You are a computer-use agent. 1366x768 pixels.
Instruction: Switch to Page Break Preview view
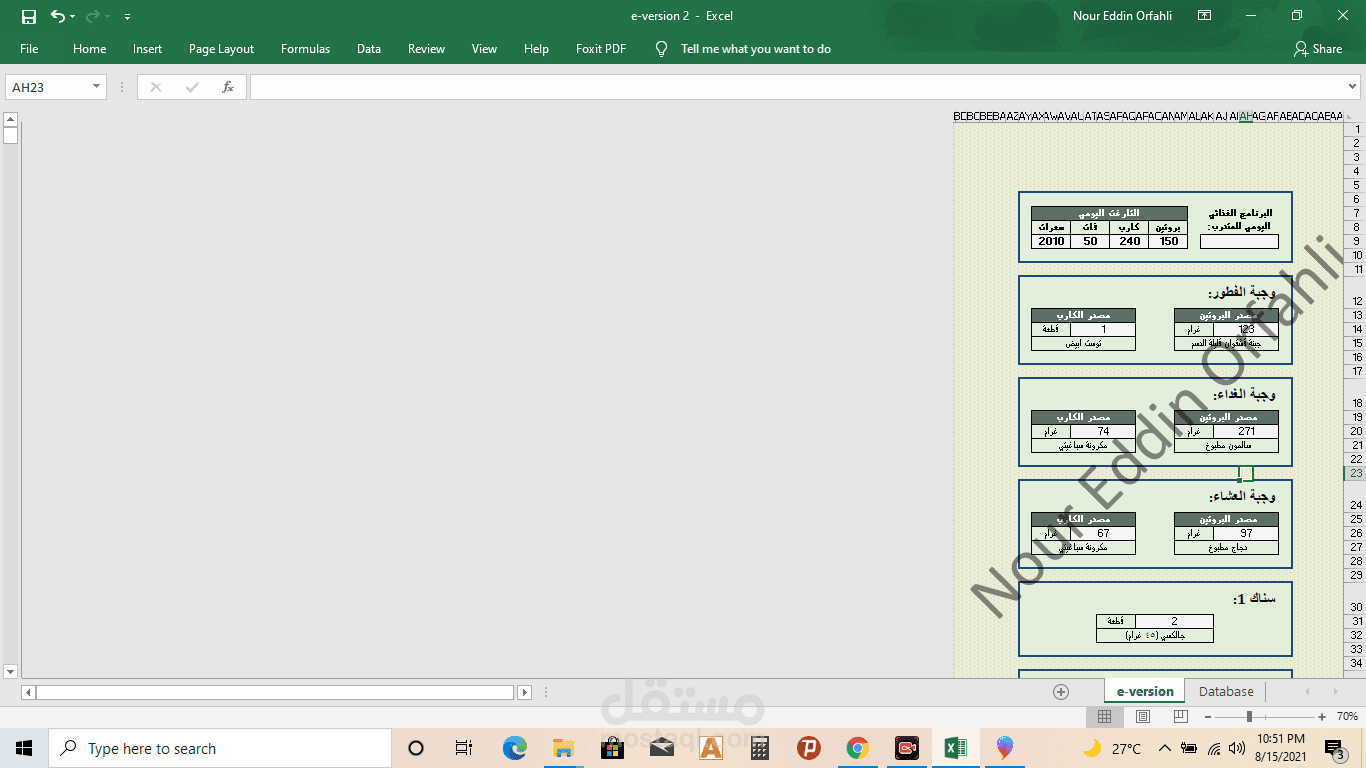[1181, 717]
